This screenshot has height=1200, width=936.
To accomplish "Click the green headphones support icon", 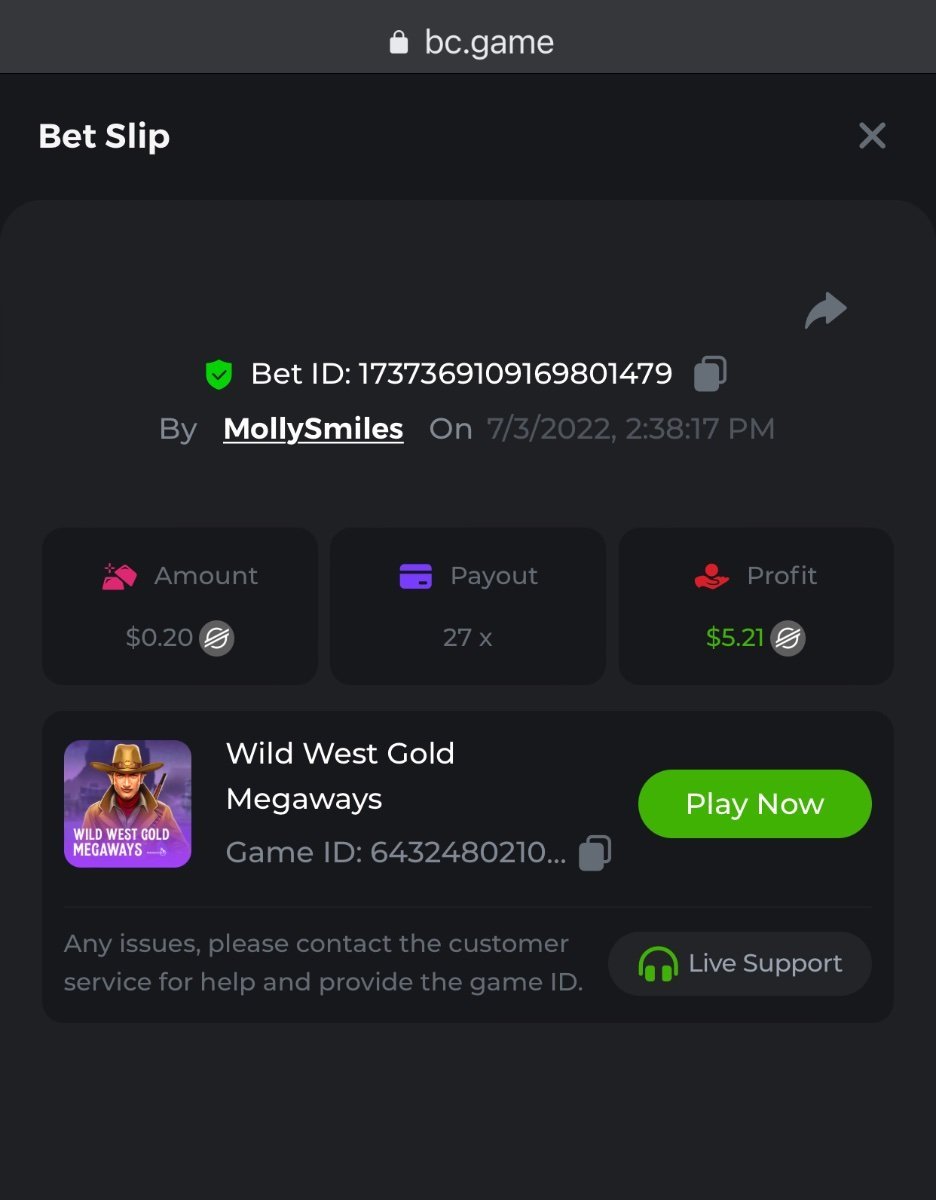I will coord(658,964).
